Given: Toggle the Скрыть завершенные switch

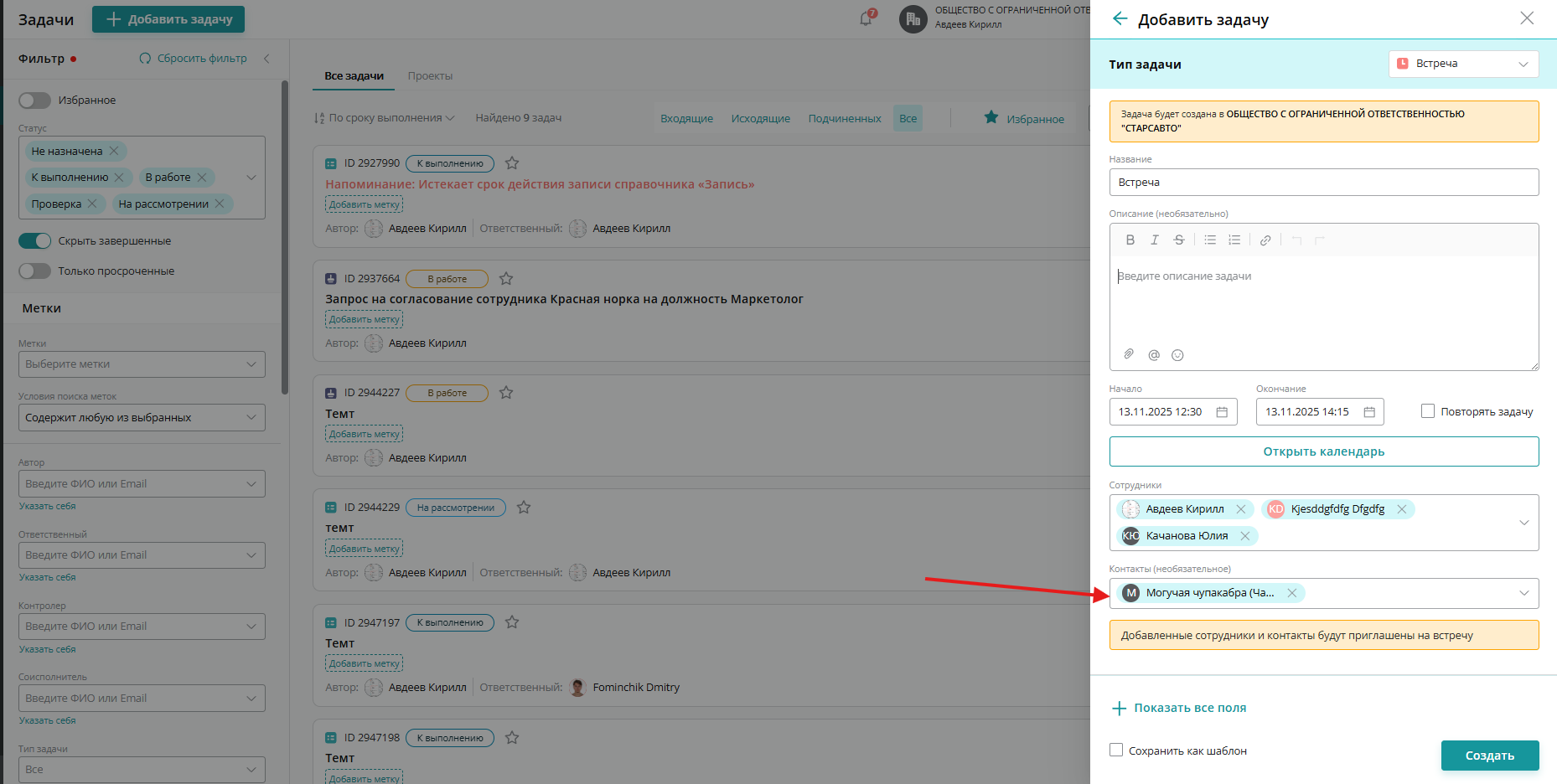Looking at the screenshot, I should [x=34, y=241].
